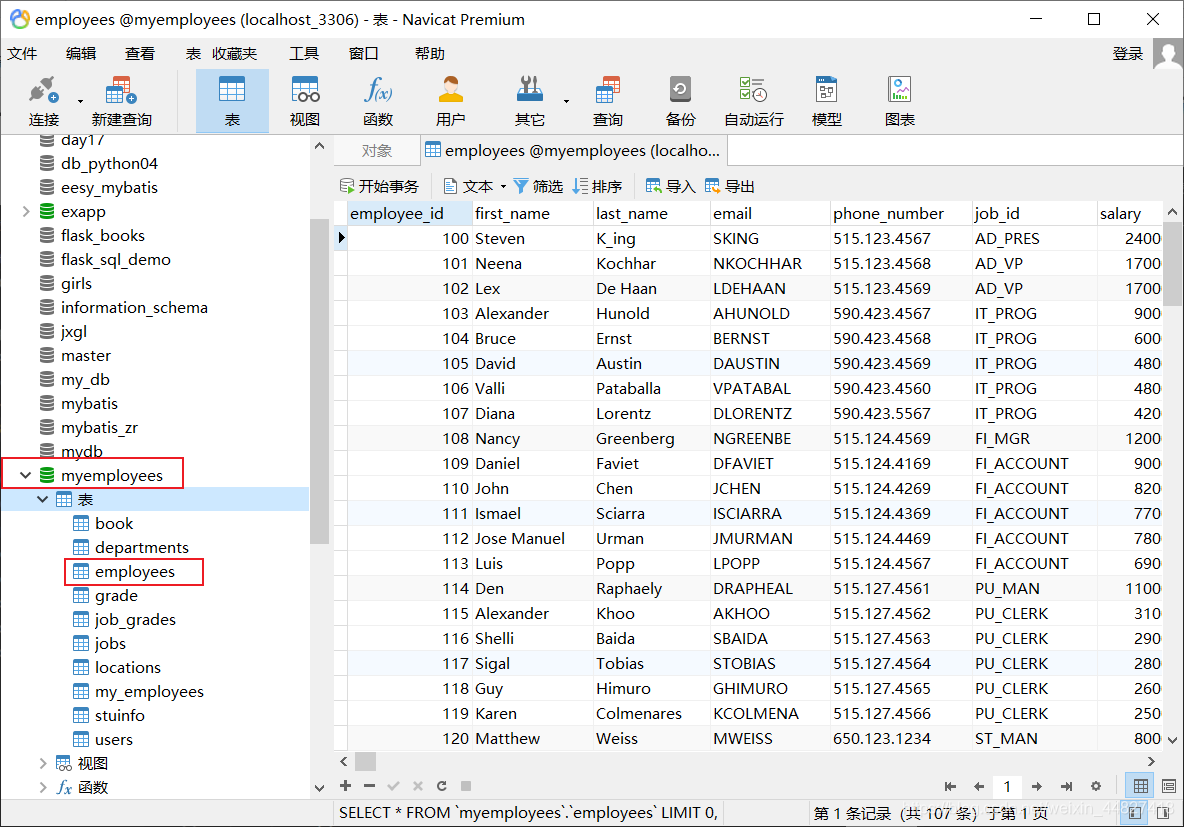Screen dimensions: 1184x827
Task: Open the page settings gear icon
Action: tap(1096, 786)
